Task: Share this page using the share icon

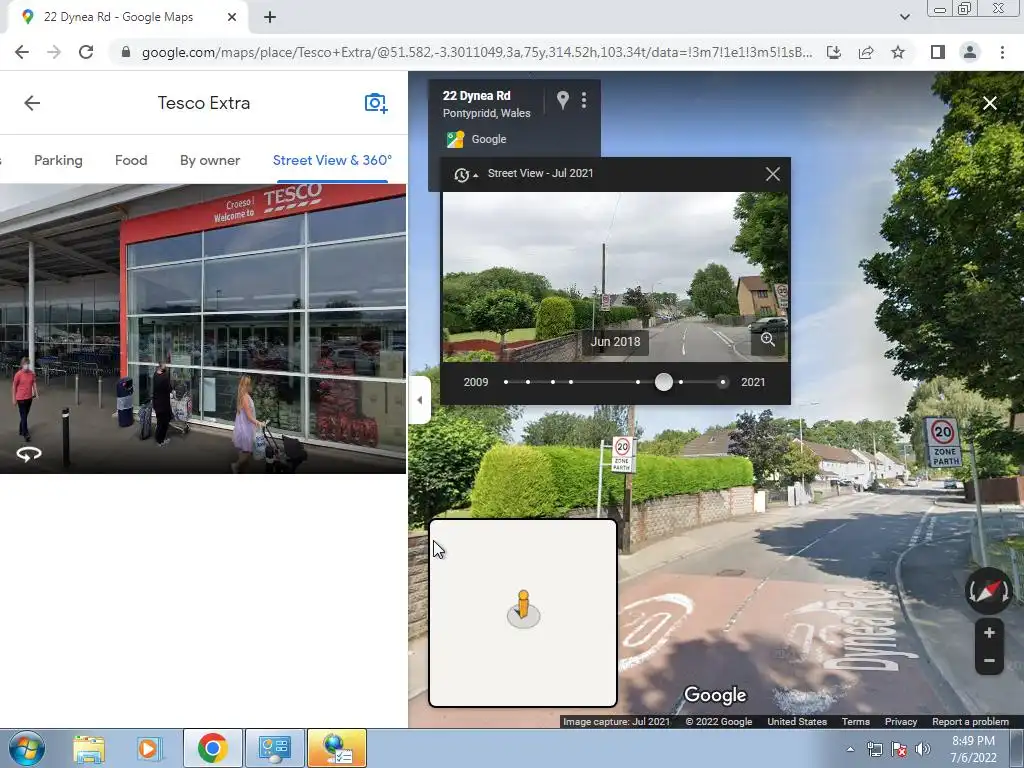Action: coord(866,52)
